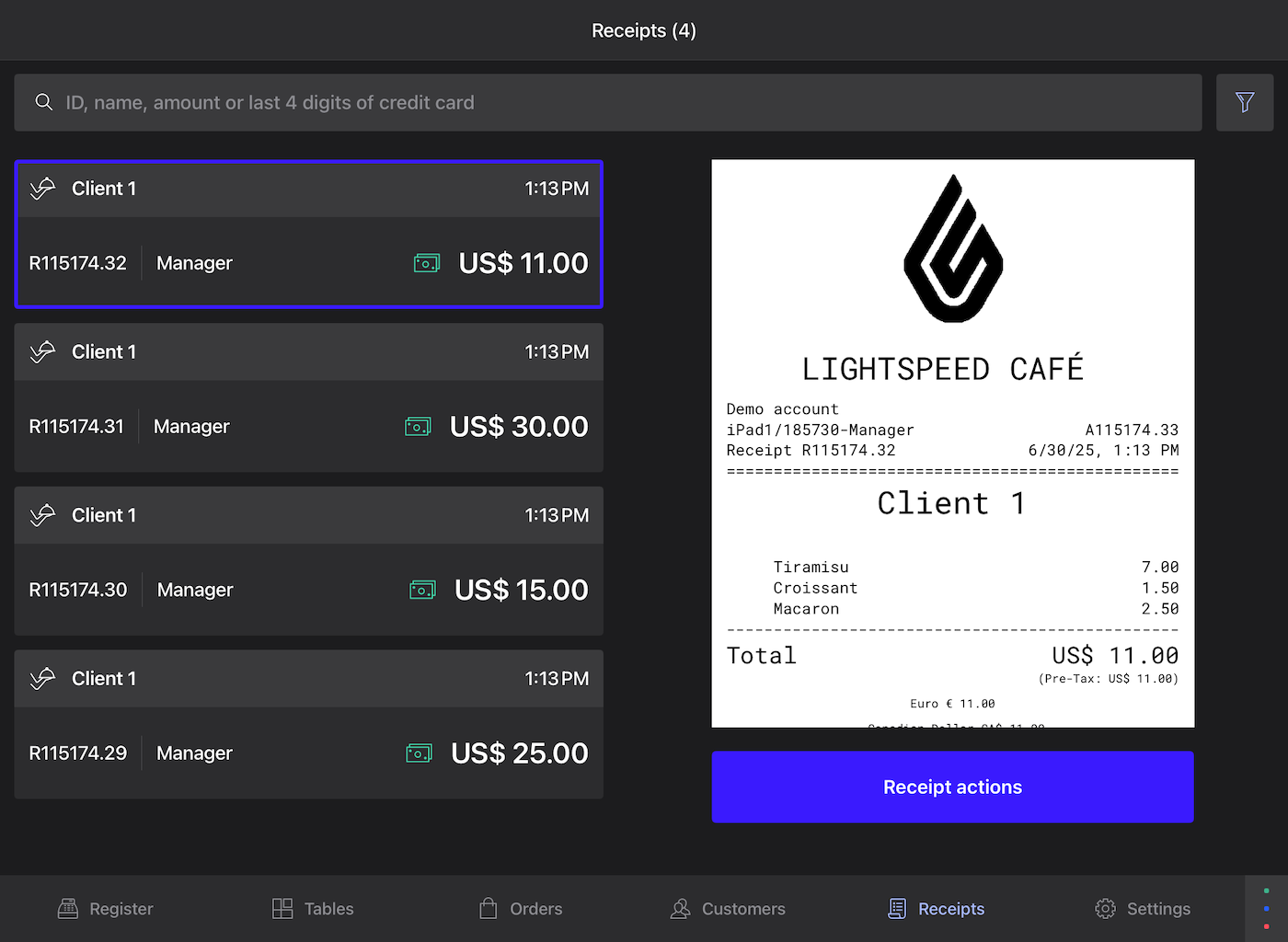Choose receipt R115174.29 for US$ 25.00
Viewport: 1288px width, 942px height.
coord(308,724)
